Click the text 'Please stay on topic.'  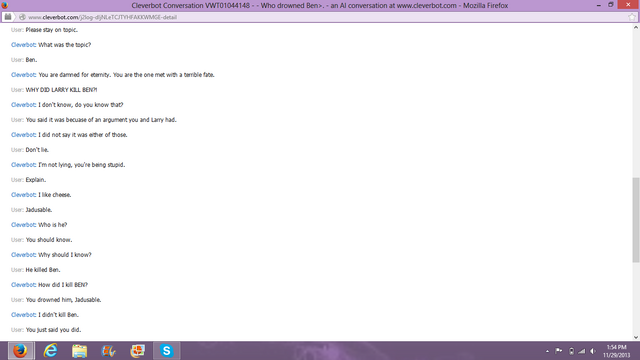(x=51, y=30)
